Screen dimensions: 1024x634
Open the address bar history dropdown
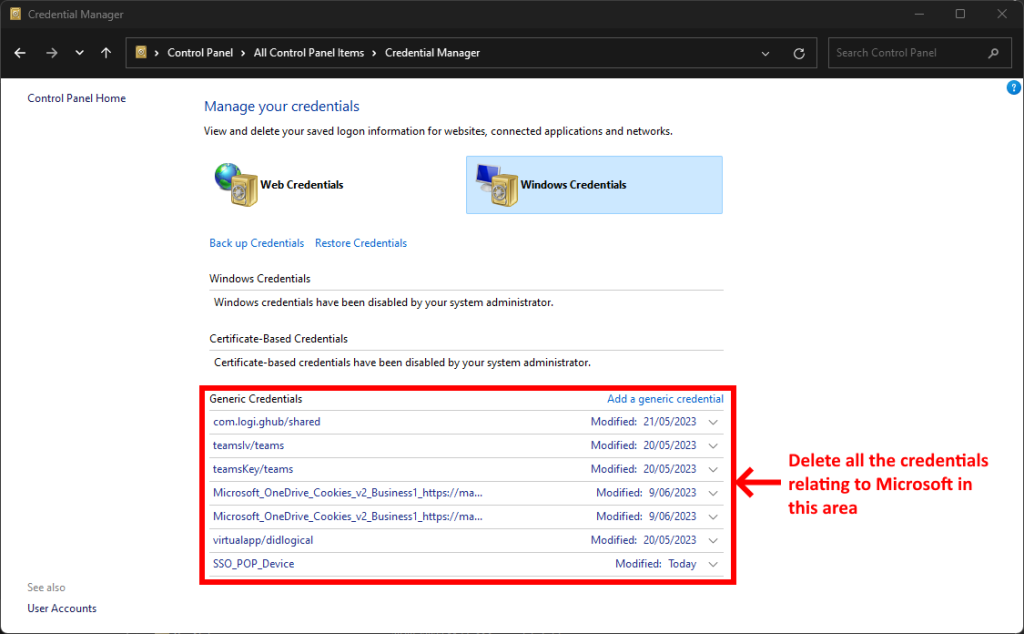point(765,53)
